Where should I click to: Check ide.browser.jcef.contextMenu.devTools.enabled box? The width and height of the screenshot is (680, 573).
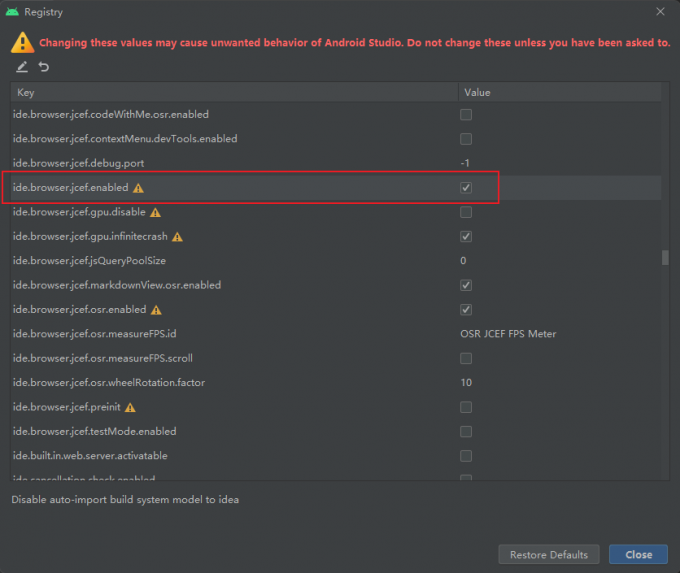pyautogui.click(x=466, y=139)
